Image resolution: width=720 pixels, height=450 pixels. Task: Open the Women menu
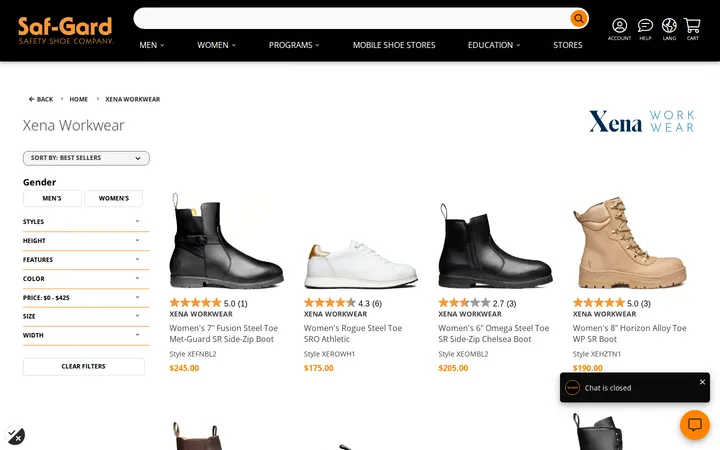(216, 45)
